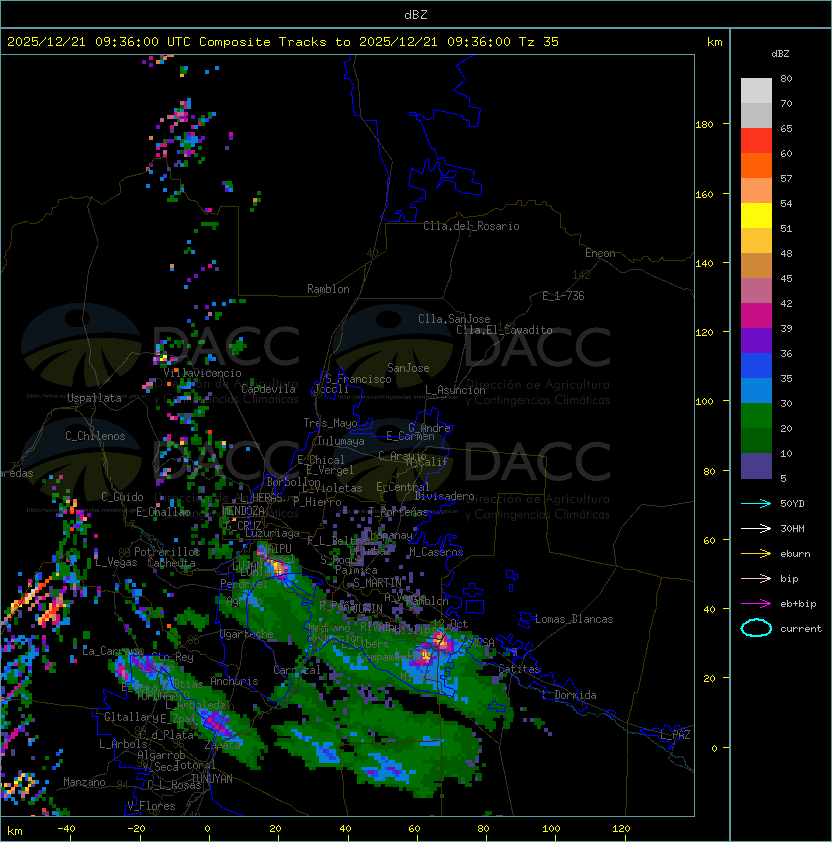Screen dimensions: 832x842
Task: Click the '160' tick on vertical axis
Action: pos(704,194)
